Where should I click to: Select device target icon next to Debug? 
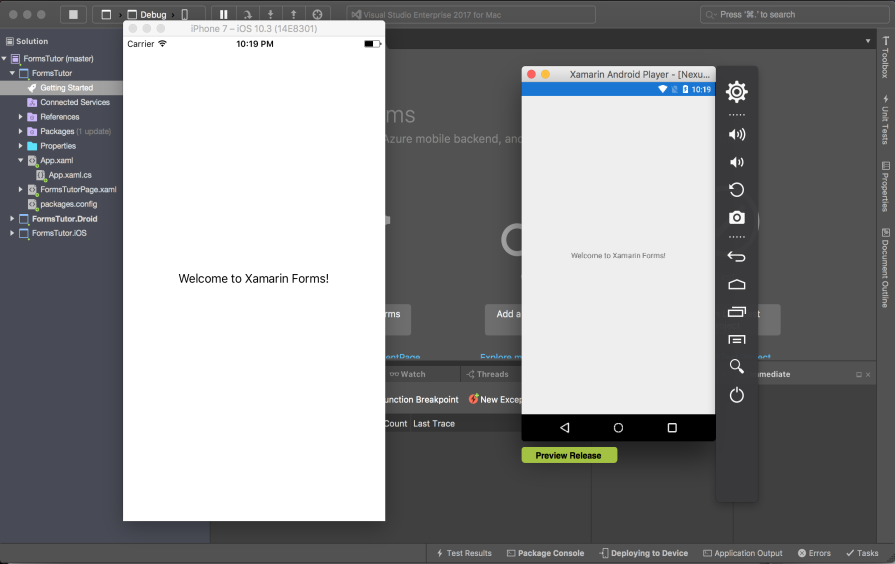185,14
